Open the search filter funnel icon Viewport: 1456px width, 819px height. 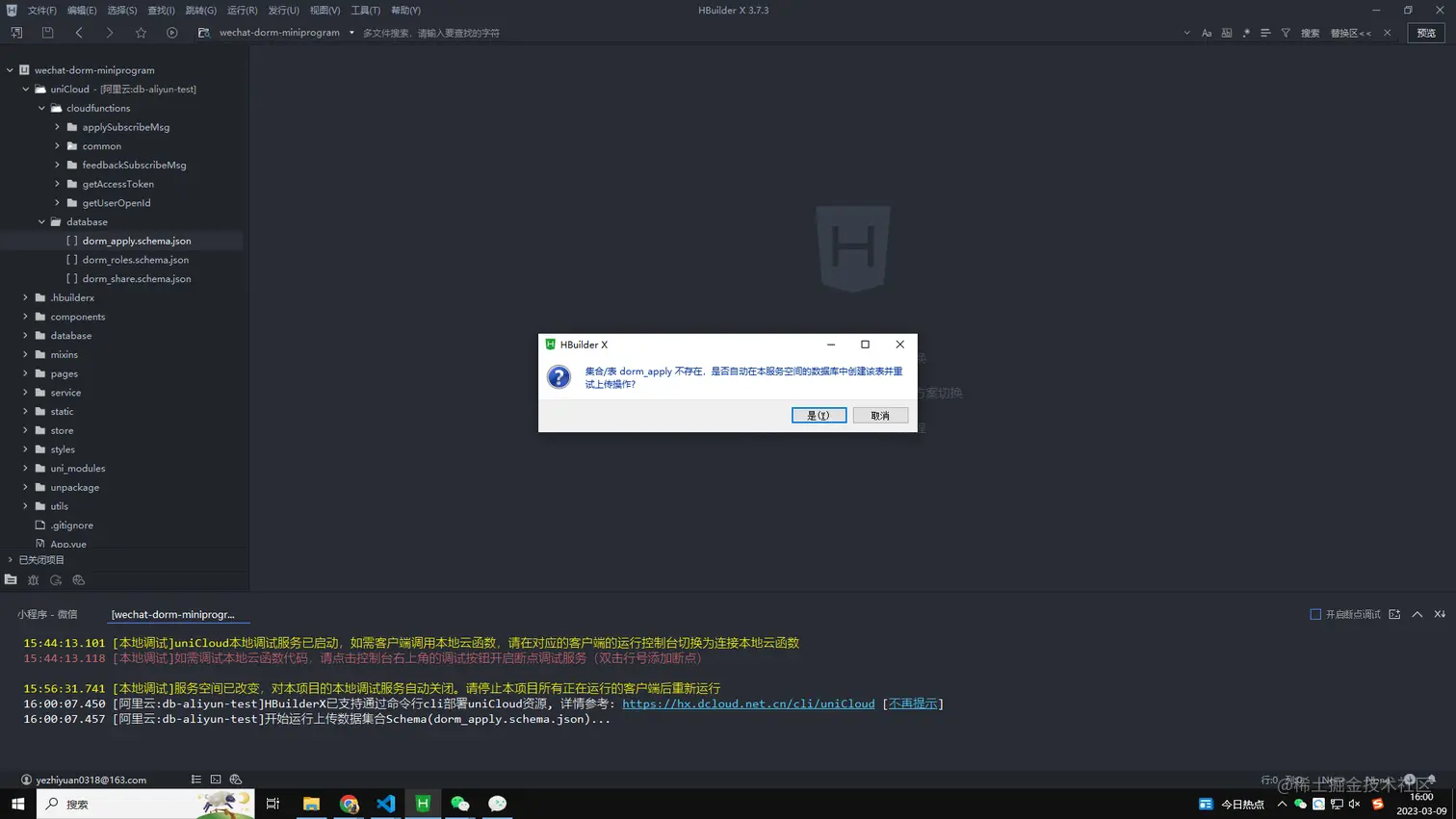pos(1286,33)
